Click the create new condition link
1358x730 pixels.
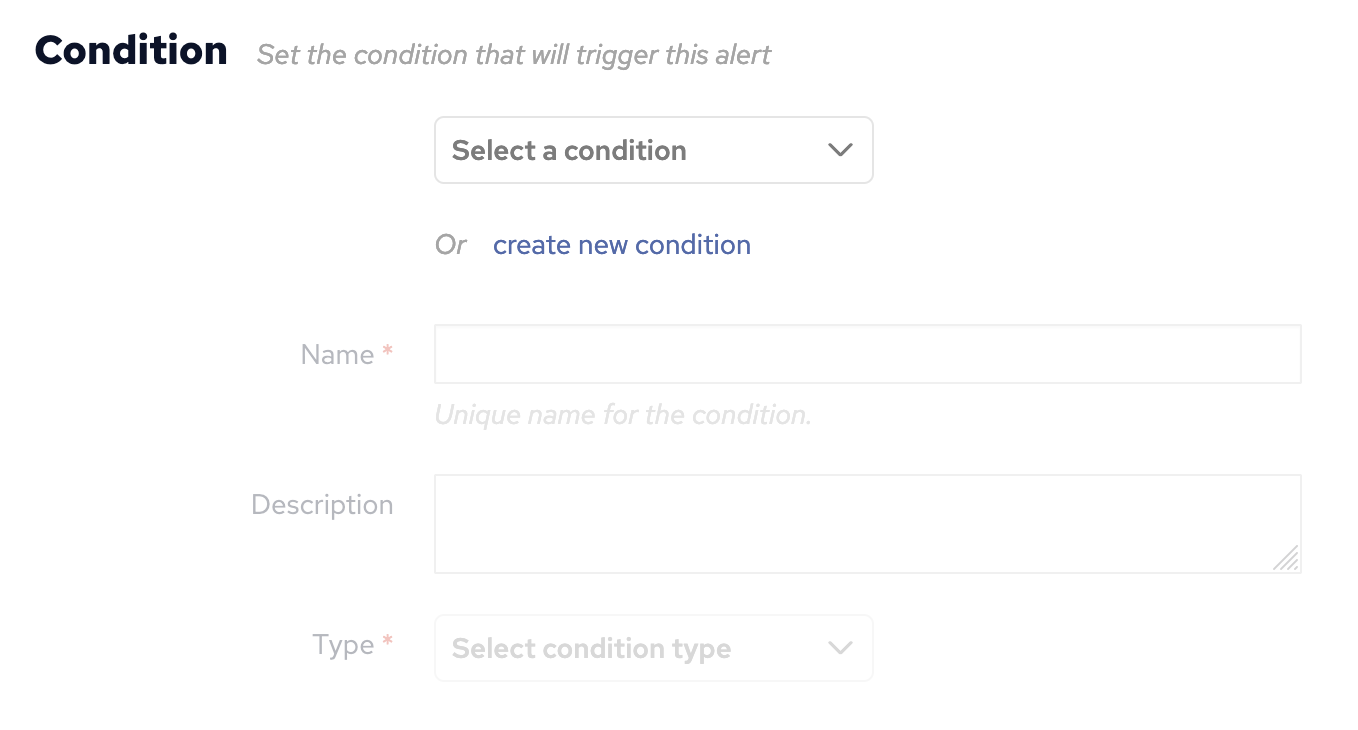[x=621, y=245]
